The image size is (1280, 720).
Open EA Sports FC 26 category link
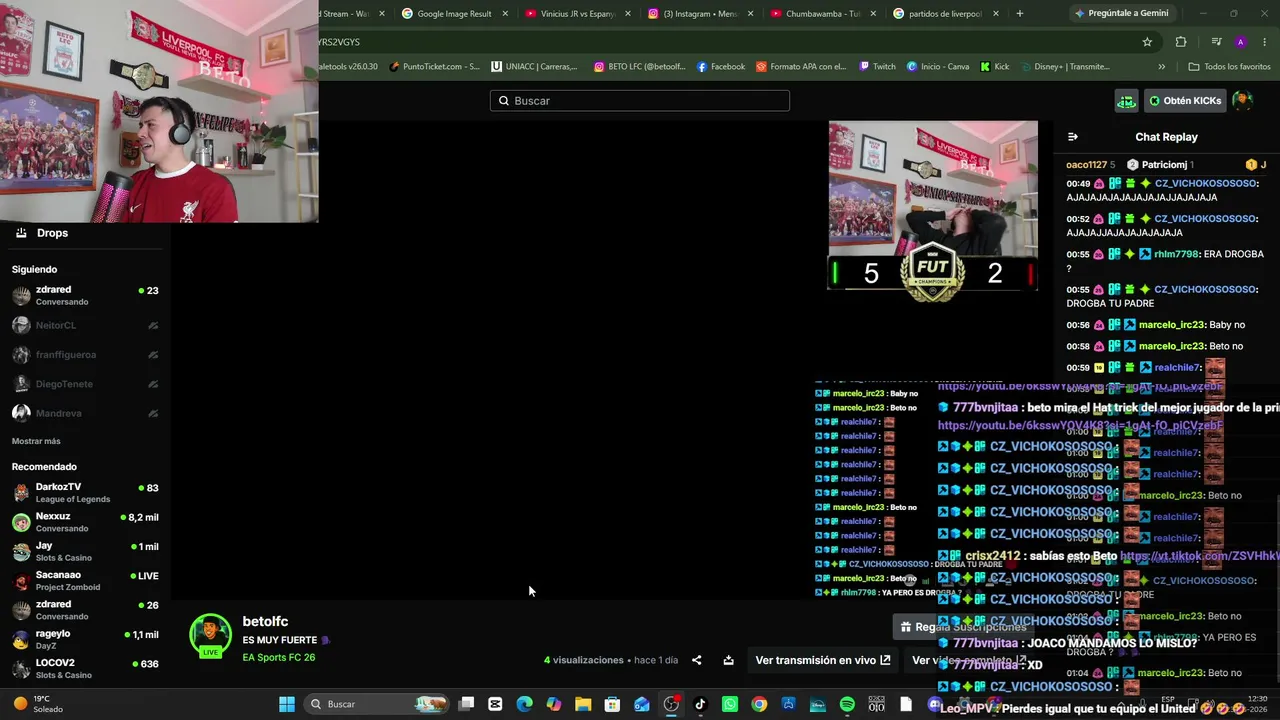click(x=278, y=657)
